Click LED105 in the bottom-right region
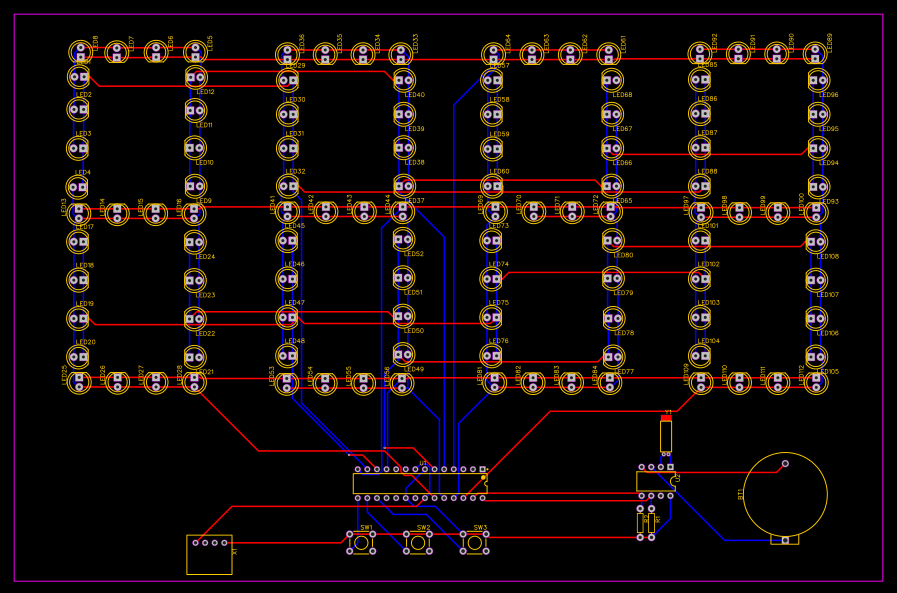897x593 pixels. tap(816, 382)
